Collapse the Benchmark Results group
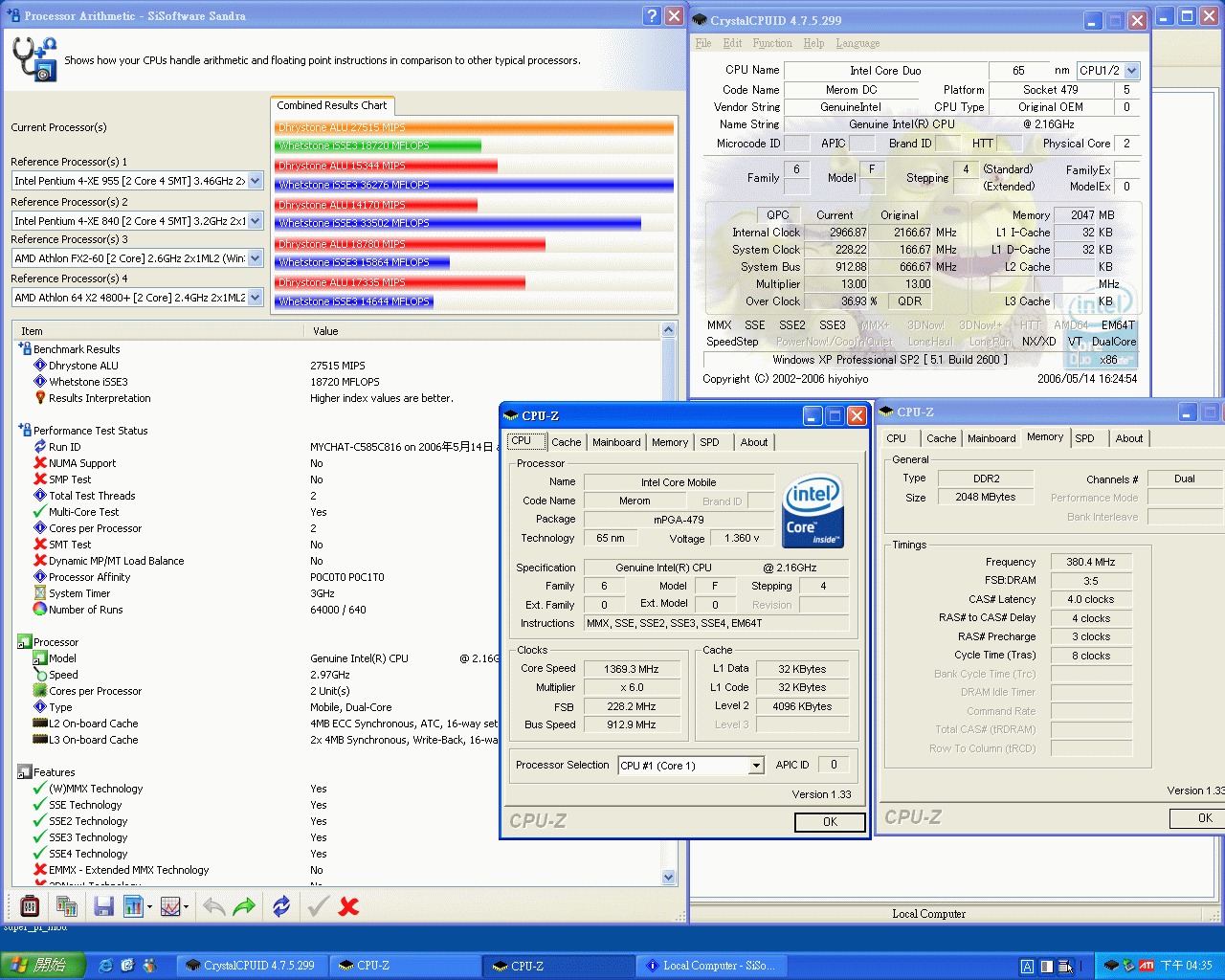1225x980 pixels. point(25,349)
